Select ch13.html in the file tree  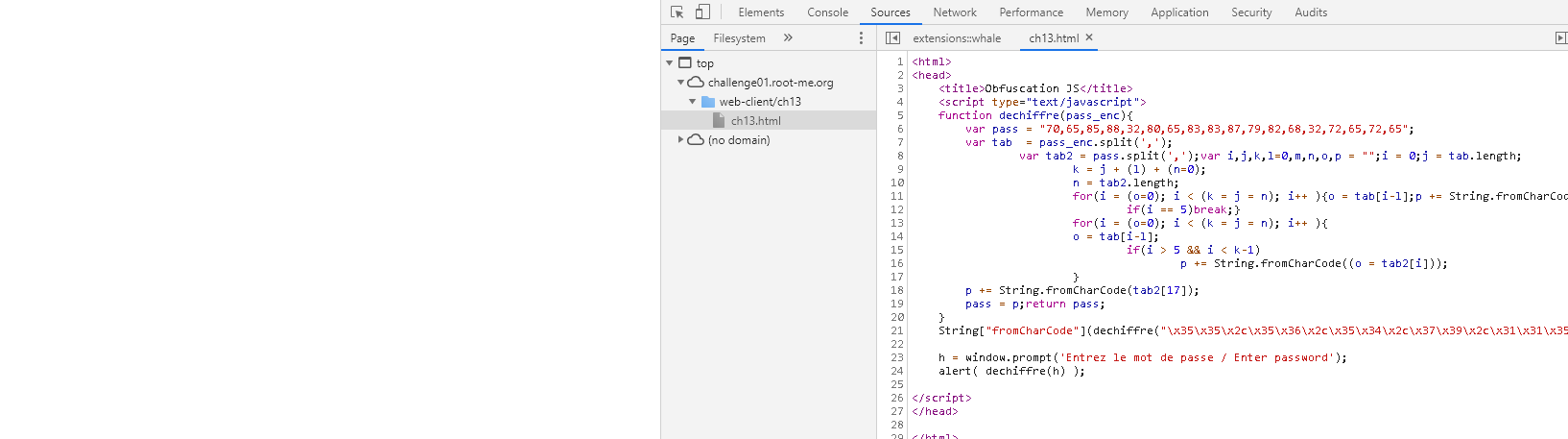pos(756,121)
